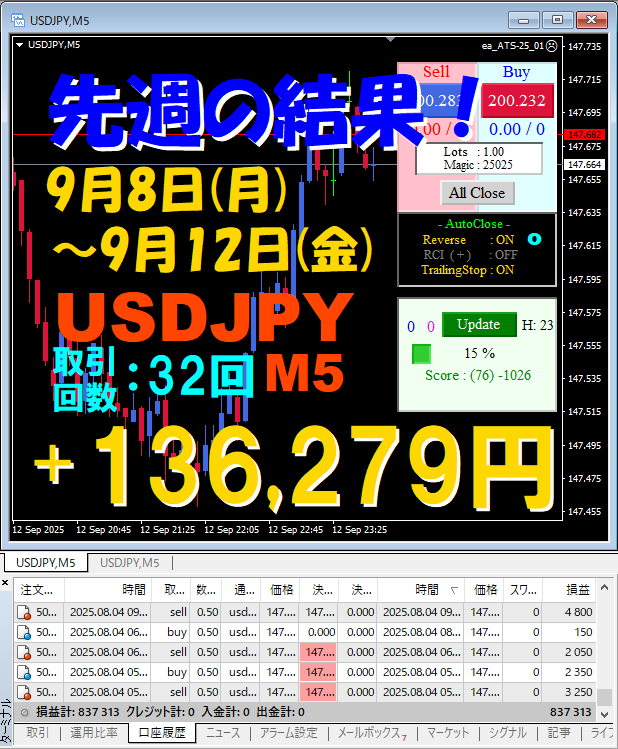This screenshot has width=618, height=749.
Task: Click the summary circle icon beside 損益計
Action: 24,712
